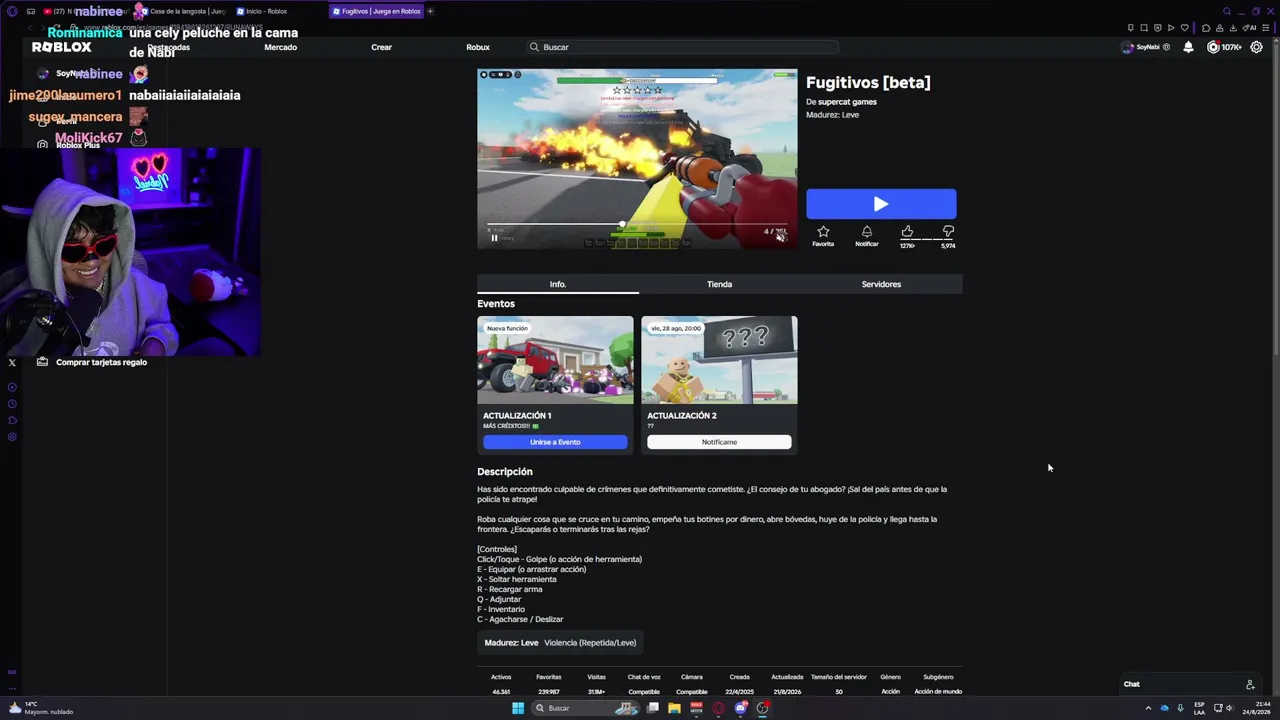
Task: Open the Actualización 2 event thumbnail
Action: click(719, 360)
